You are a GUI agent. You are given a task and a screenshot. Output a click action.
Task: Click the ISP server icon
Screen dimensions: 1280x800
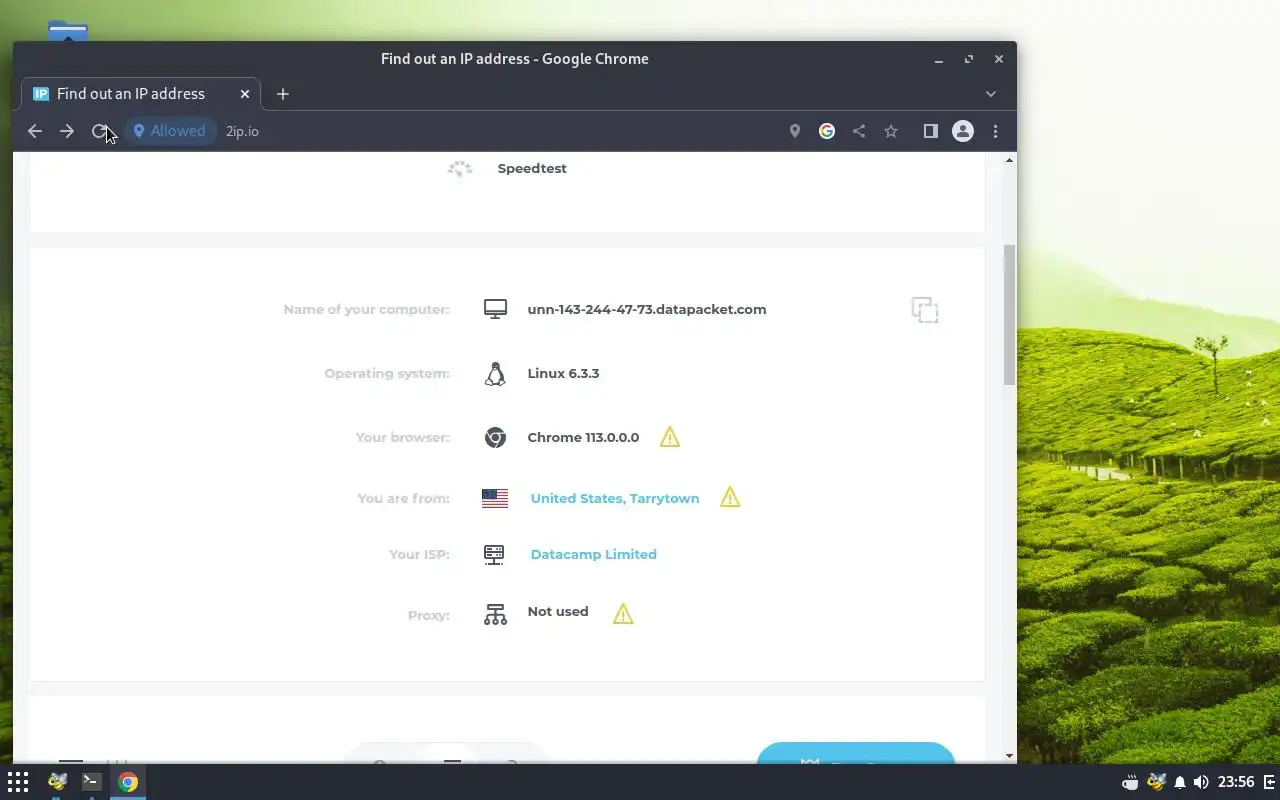click(x=494, y=554)
